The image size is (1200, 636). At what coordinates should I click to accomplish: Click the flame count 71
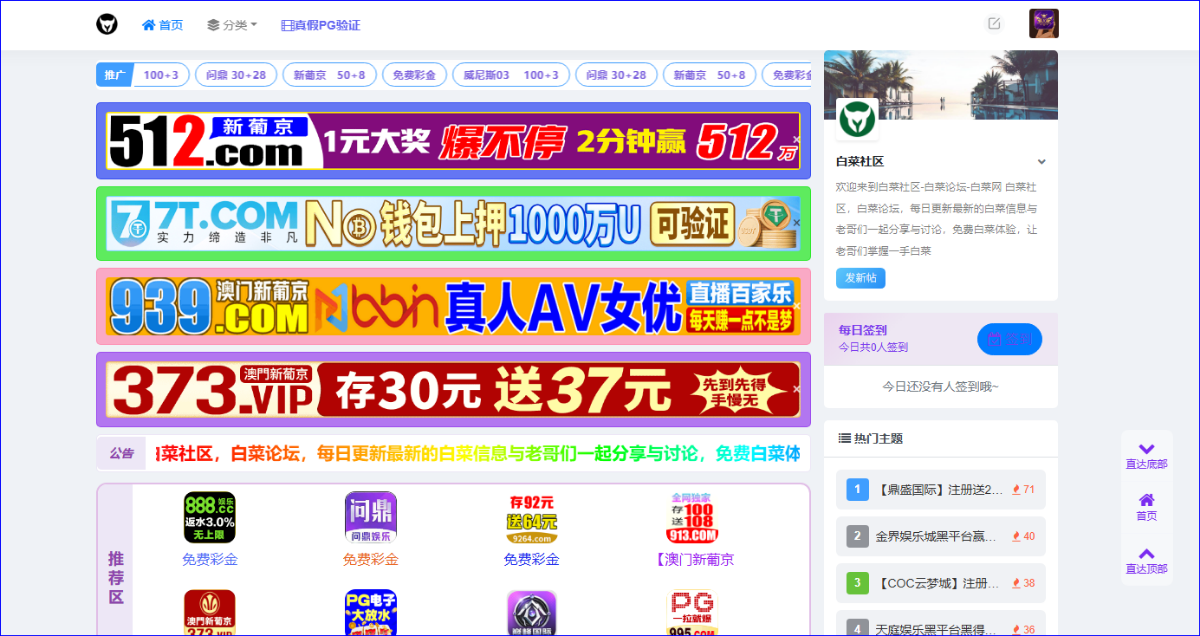coord(1024,490)
